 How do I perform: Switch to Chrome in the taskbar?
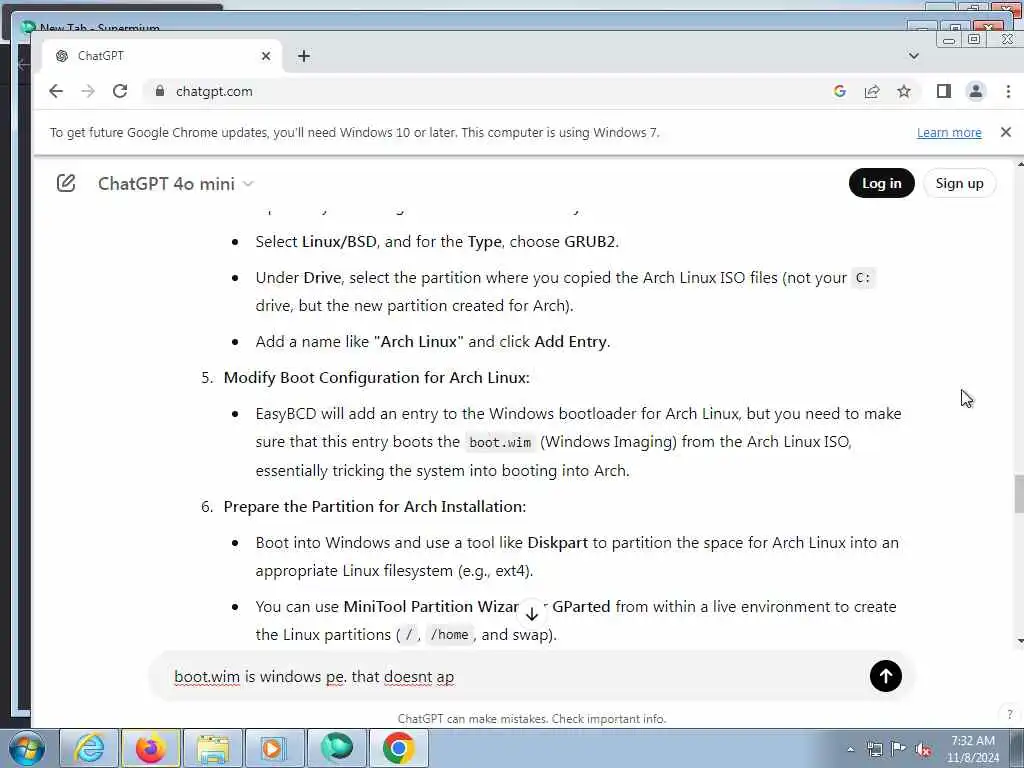point(399,748)
